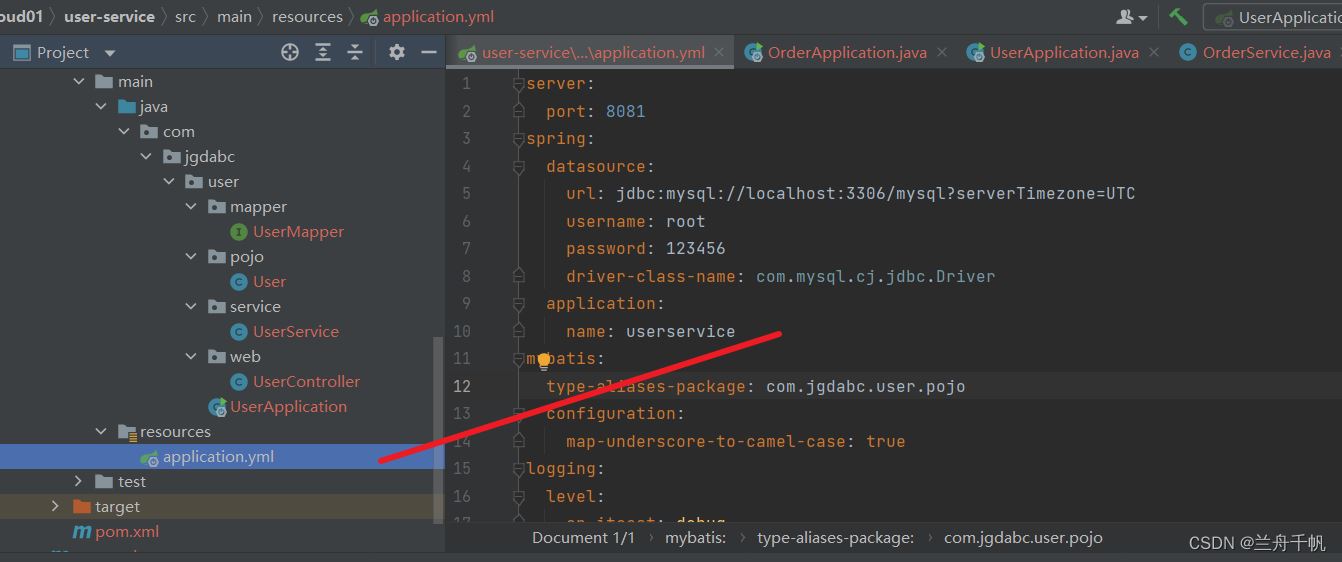Click the yellow intention lightbulb icon
Viewport: 1342px width, 562px height.
[544, 360]
